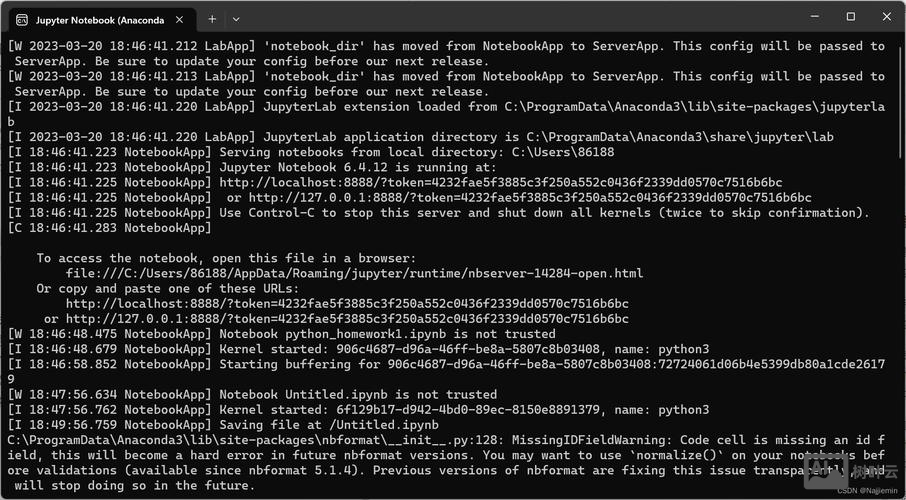906x500 pixels.
Task: Open the localhost URL on the NotebookApp log line
Action: click(500, 182)
